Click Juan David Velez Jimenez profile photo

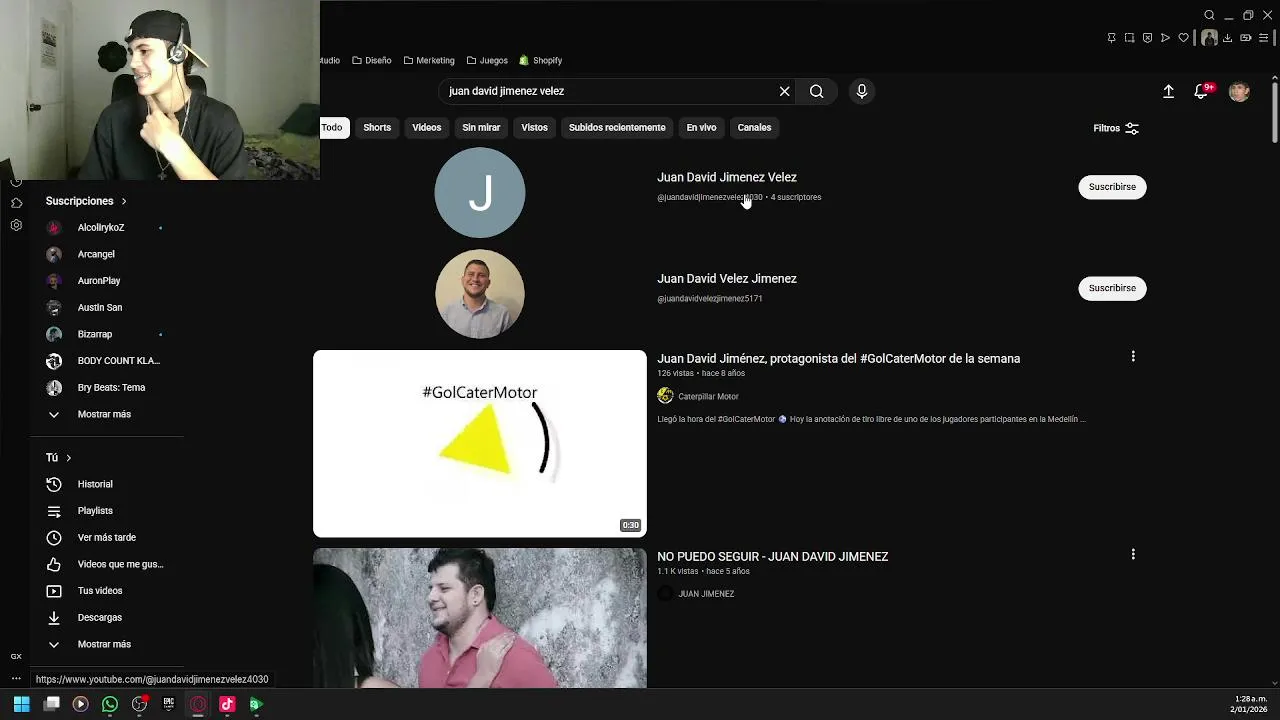coord(480,294)
